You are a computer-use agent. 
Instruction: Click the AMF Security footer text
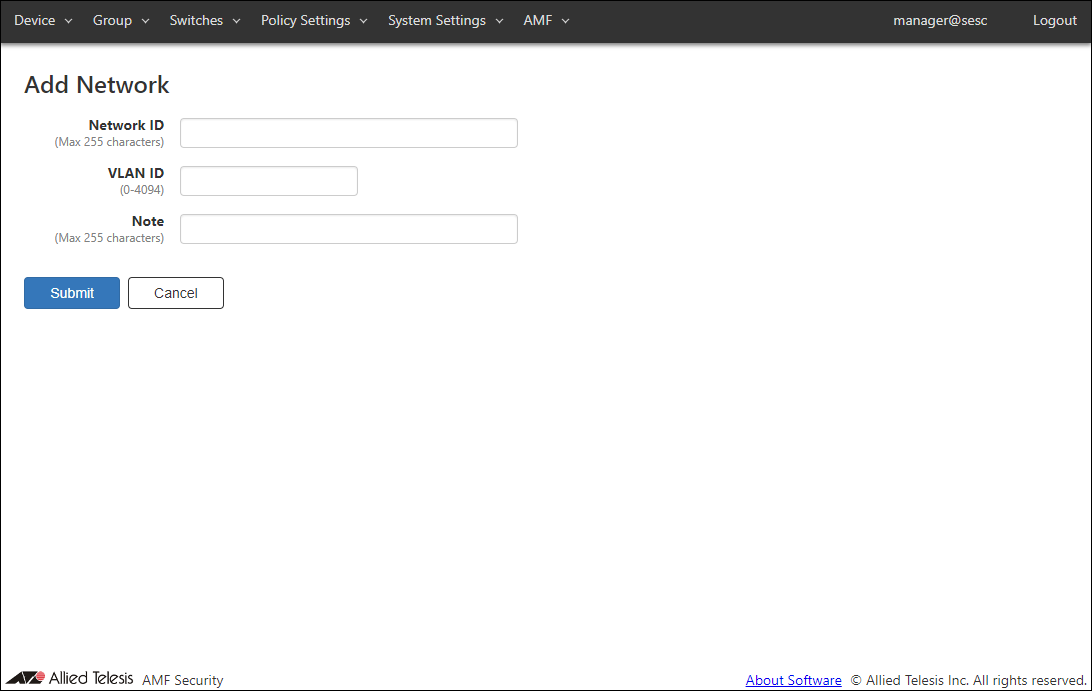coord(183,680)
